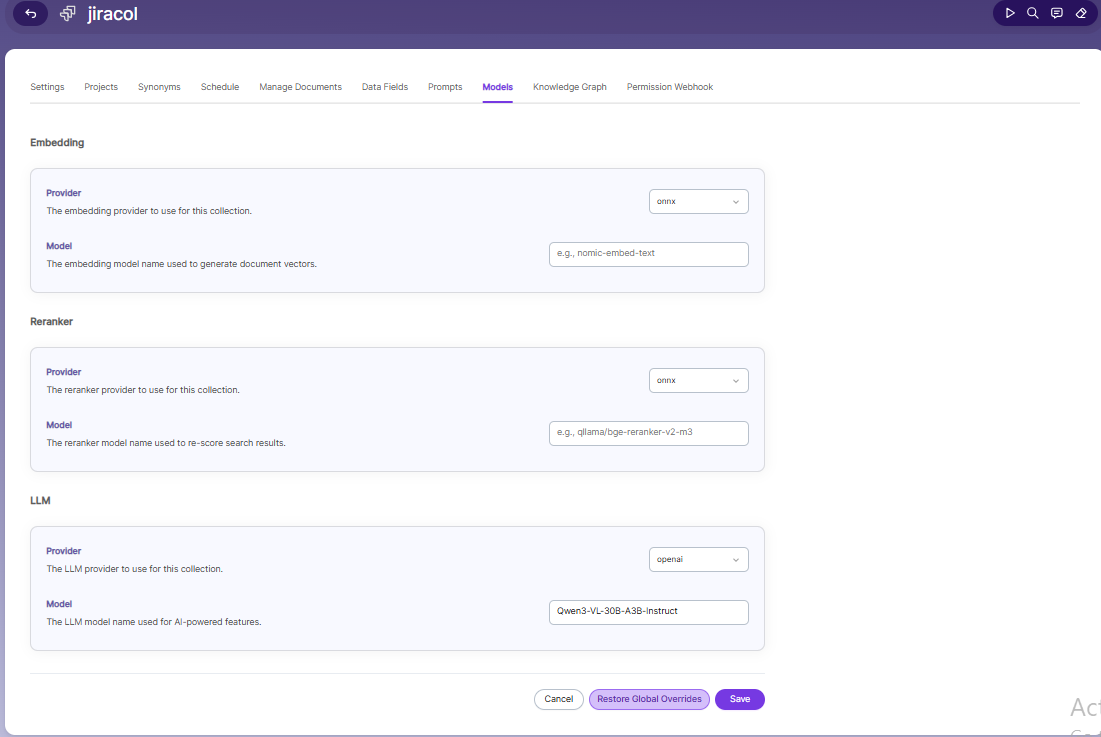Click Restore Global Overrides button
Screen dimensions: 1101x737
tap(650, 699)
